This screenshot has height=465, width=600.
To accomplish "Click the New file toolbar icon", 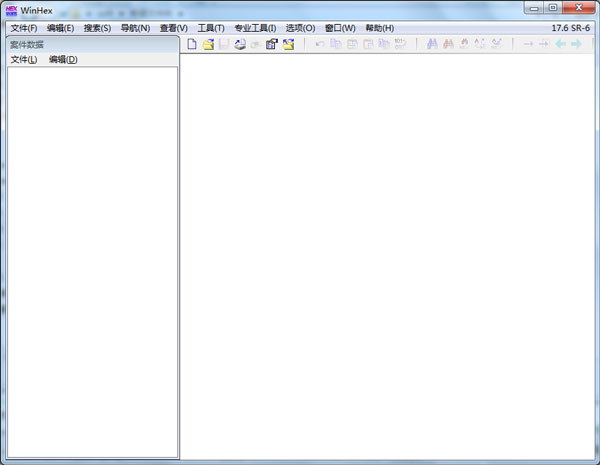I will [192, 44].
